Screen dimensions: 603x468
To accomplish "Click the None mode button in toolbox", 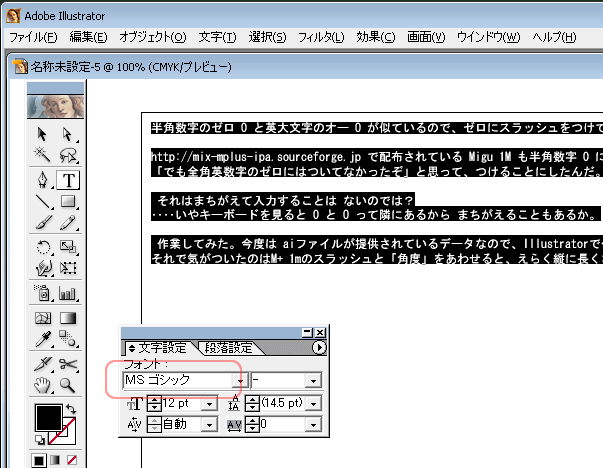I will [x=72, y=460].
